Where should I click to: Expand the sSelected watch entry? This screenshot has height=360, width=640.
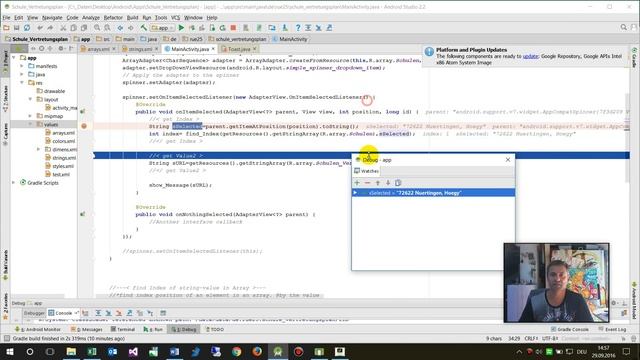355,193
